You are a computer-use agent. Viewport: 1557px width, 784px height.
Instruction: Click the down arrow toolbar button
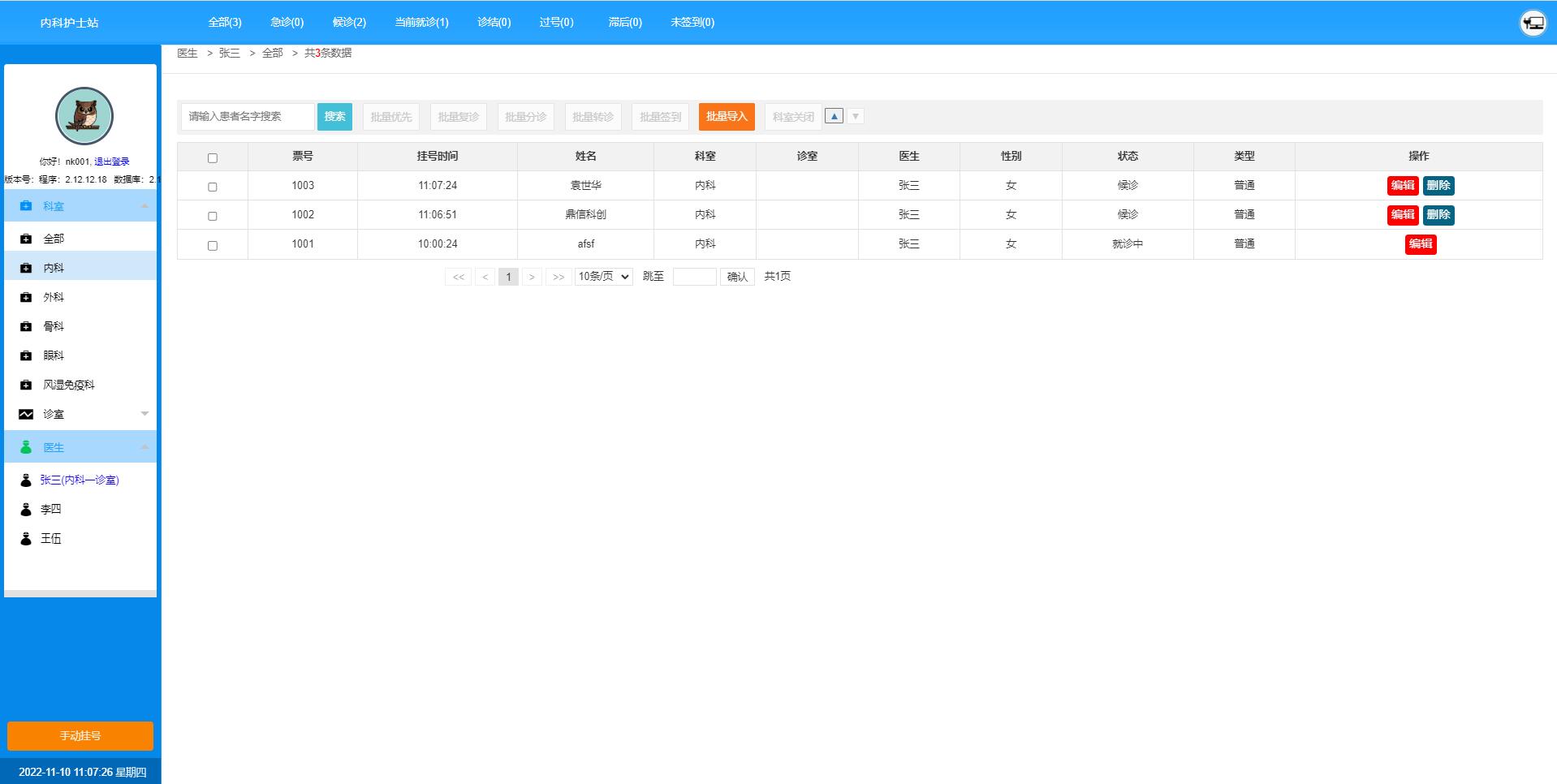click(855, 116)
